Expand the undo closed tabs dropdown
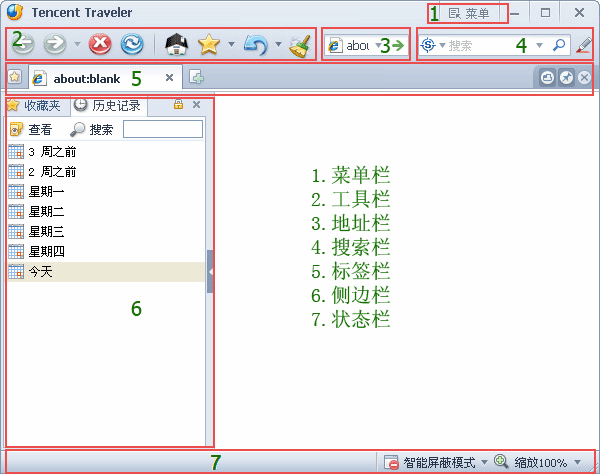This screenshot has width=600, height=474. (279, 44)
